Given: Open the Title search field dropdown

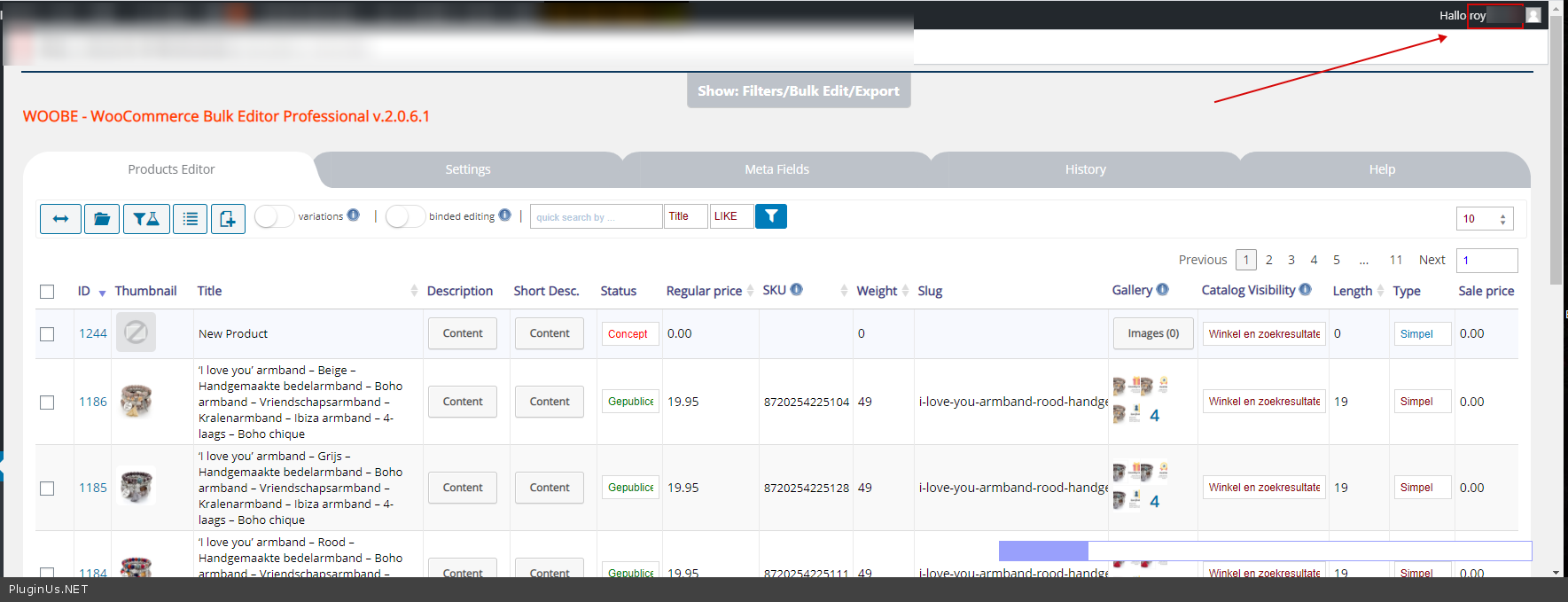Looking at the screenshot, I should click(x=686, y=216).
